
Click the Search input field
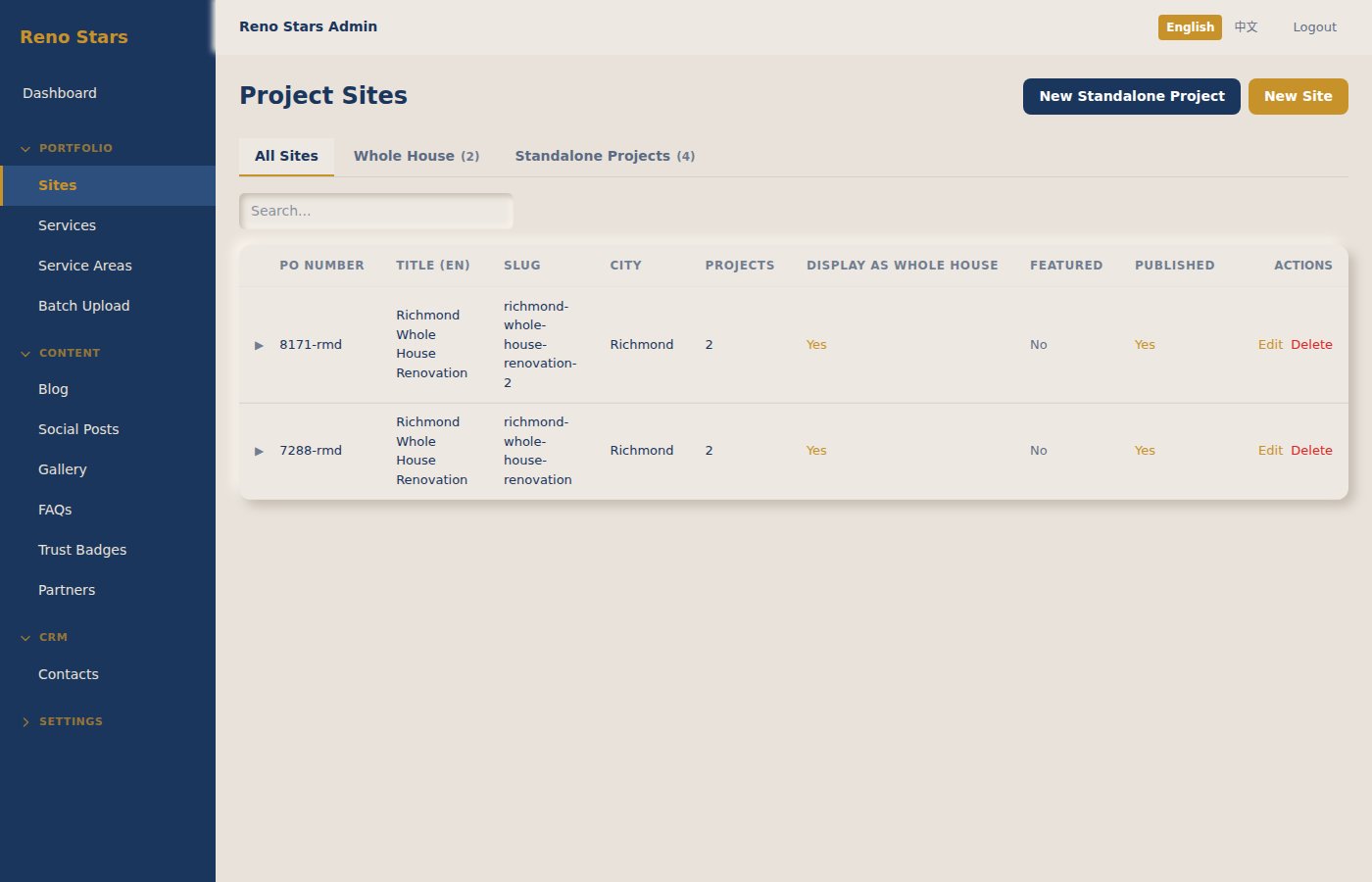point(375,211)
